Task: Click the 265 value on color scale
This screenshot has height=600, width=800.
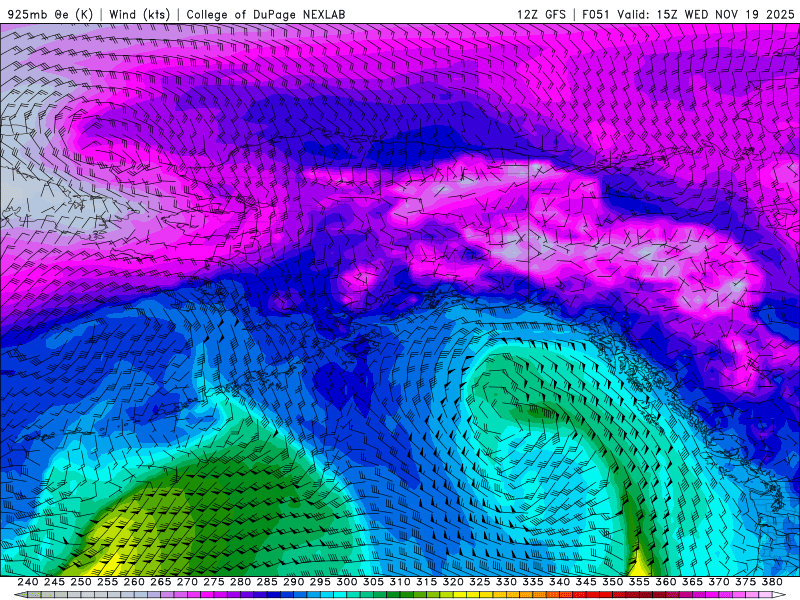Action: coord(161,582)
